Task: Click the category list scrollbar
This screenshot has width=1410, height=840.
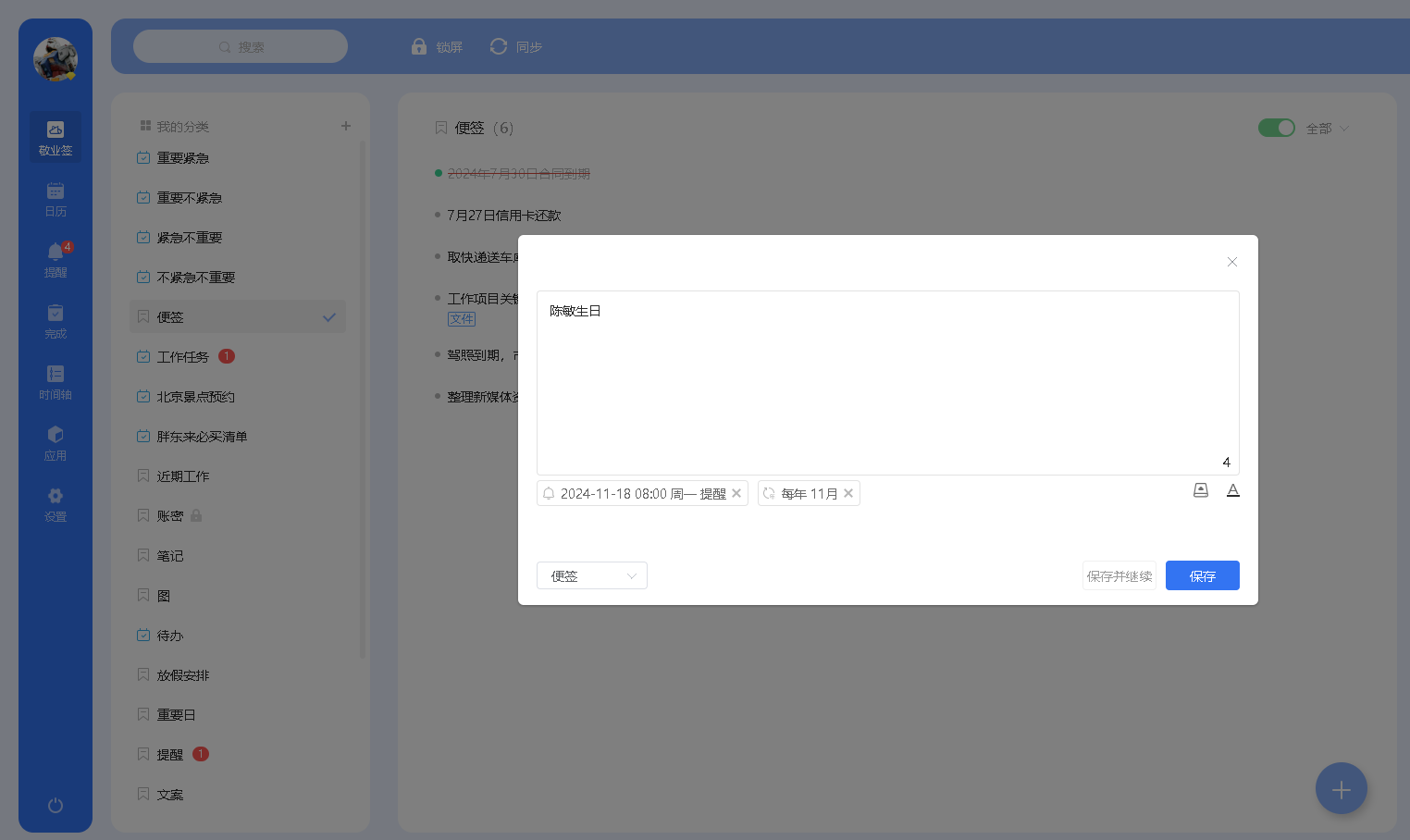Action: click(x=363, y=398)
